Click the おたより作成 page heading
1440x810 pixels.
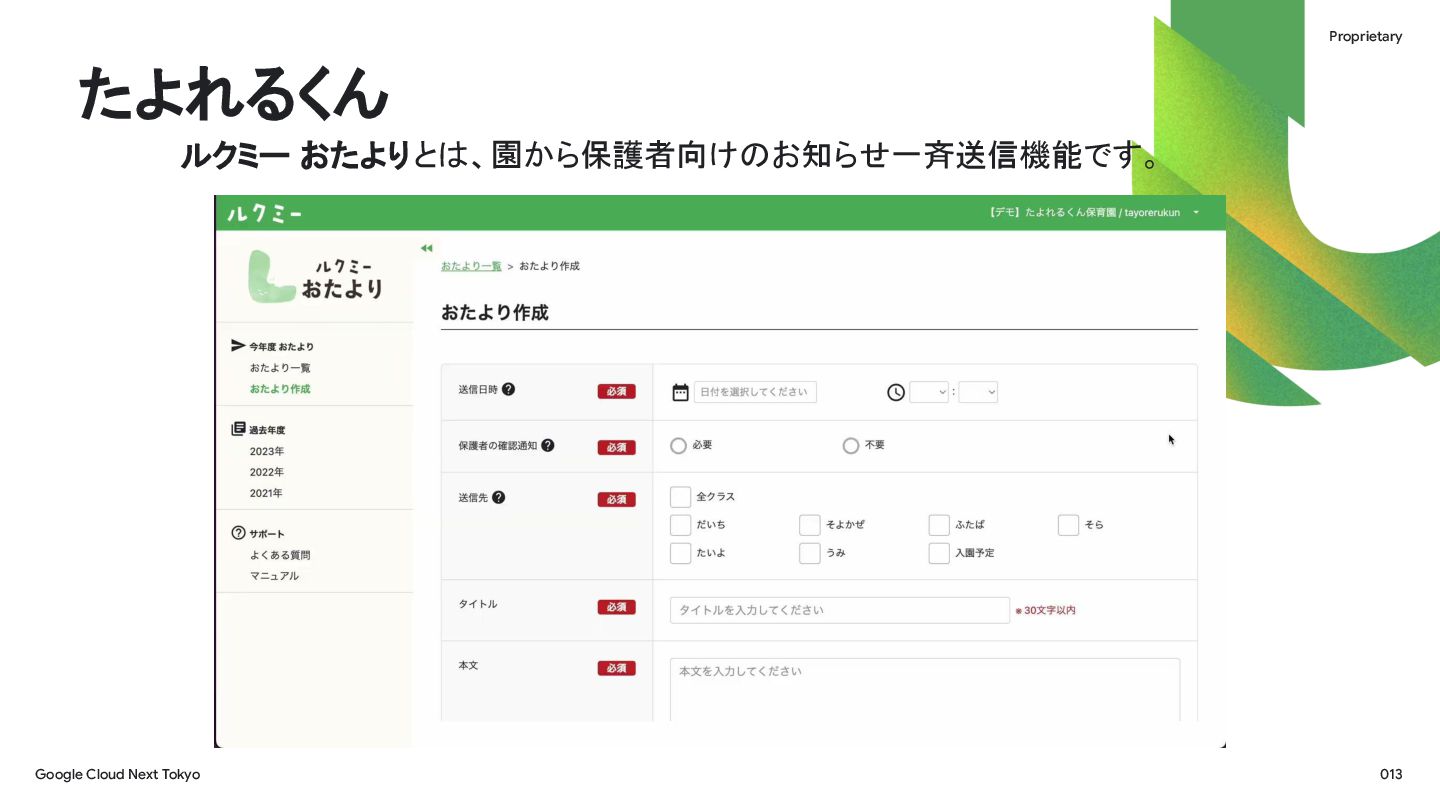click(x=495, y=312)
